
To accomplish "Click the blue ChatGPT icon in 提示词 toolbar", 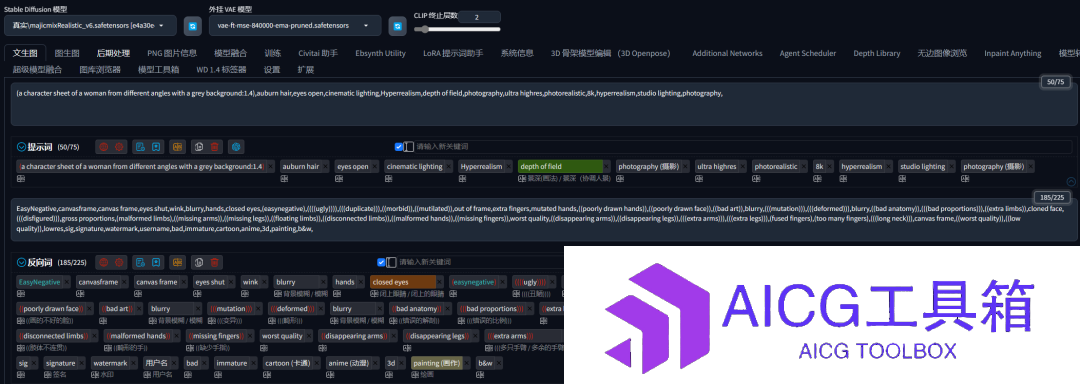I will (x=237, y=147).
